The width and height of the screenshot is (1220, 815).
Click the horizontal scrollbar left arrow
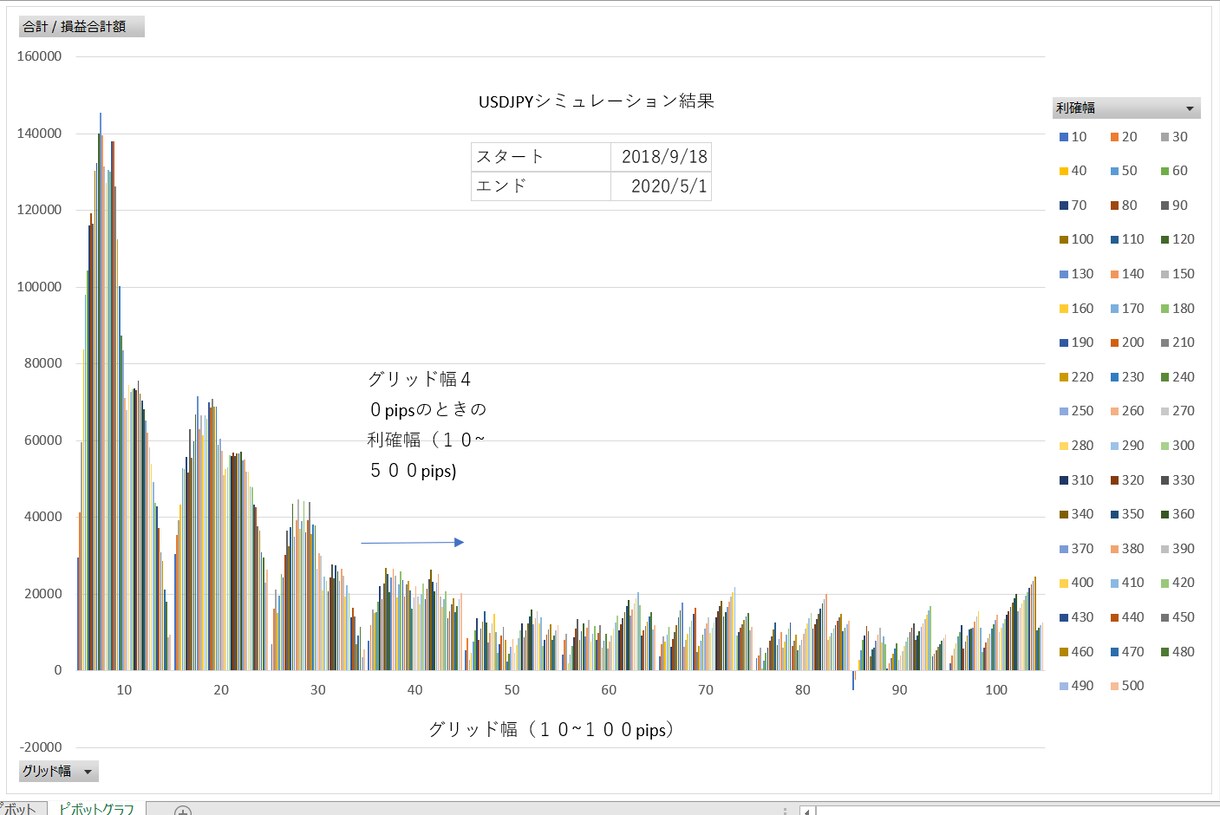pos(808,811)
